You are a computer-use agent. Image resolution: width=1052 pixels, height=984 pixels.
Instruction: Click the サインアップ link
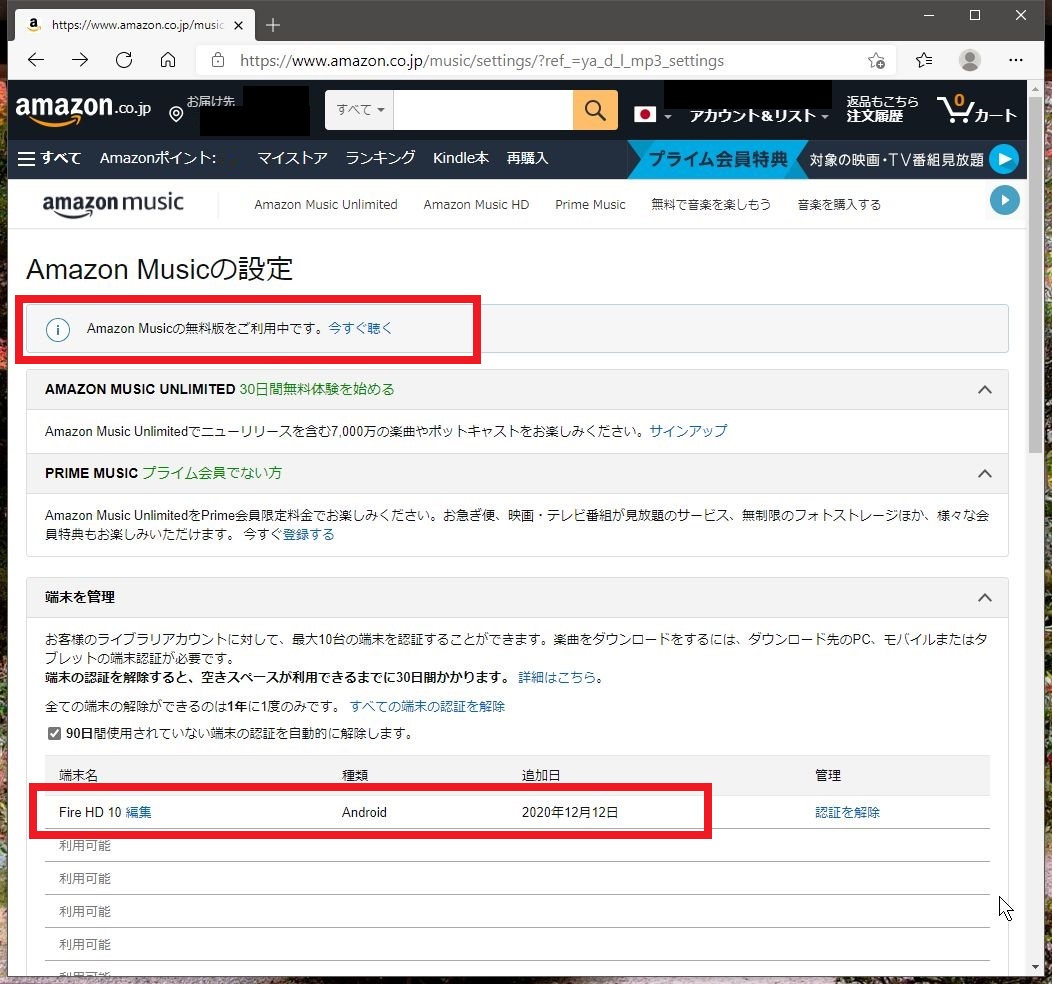(688, 431)
